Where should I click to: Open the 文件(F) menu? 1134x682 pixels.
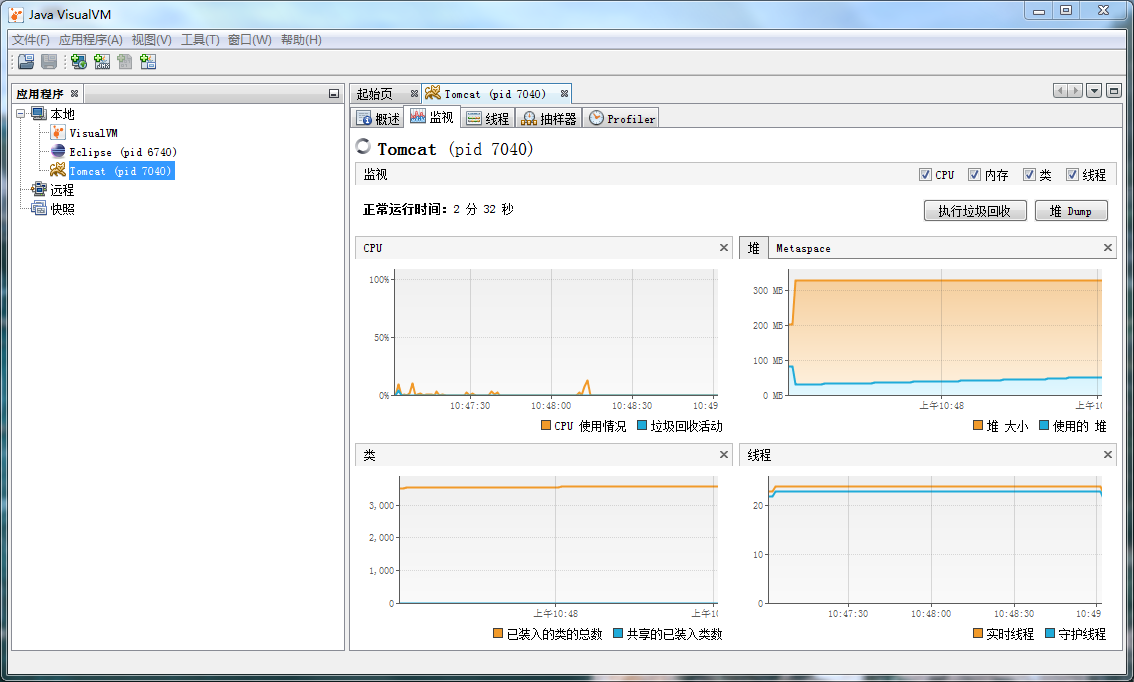[x=30, y=40]
